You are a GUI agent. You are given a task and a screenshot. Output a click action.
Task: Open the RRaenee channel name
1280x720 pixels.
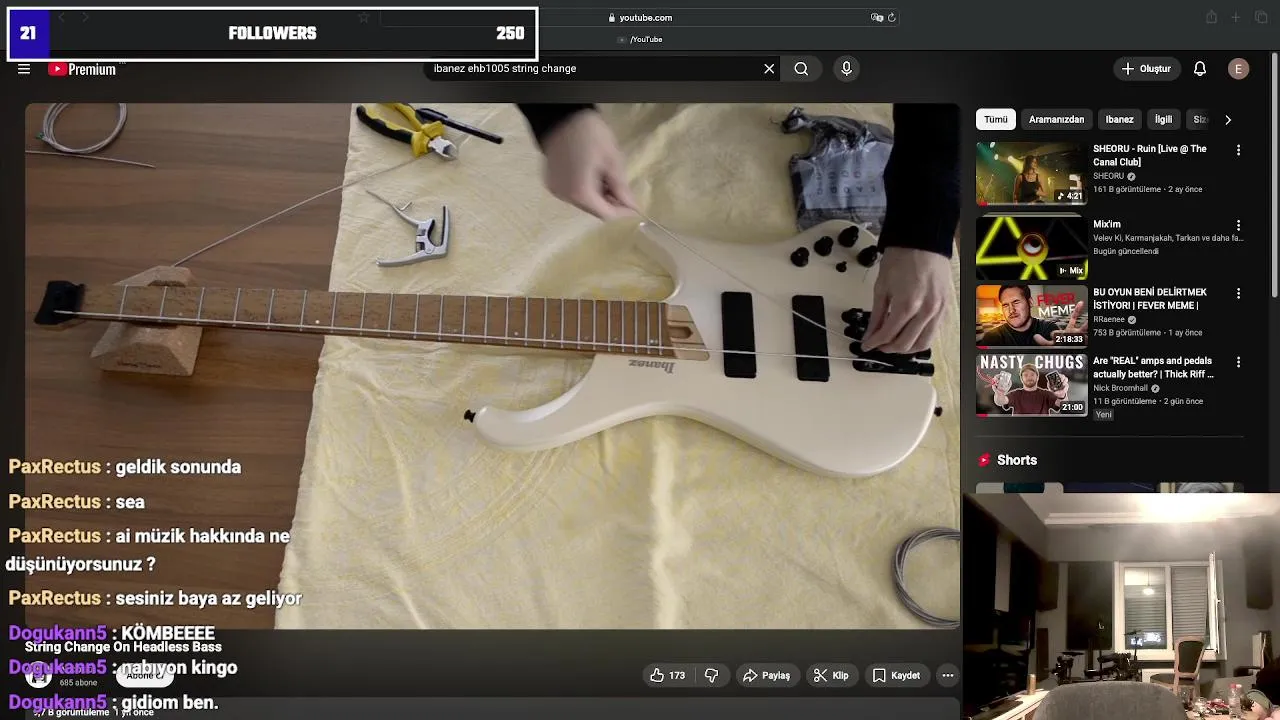[x=1109, y=319]
